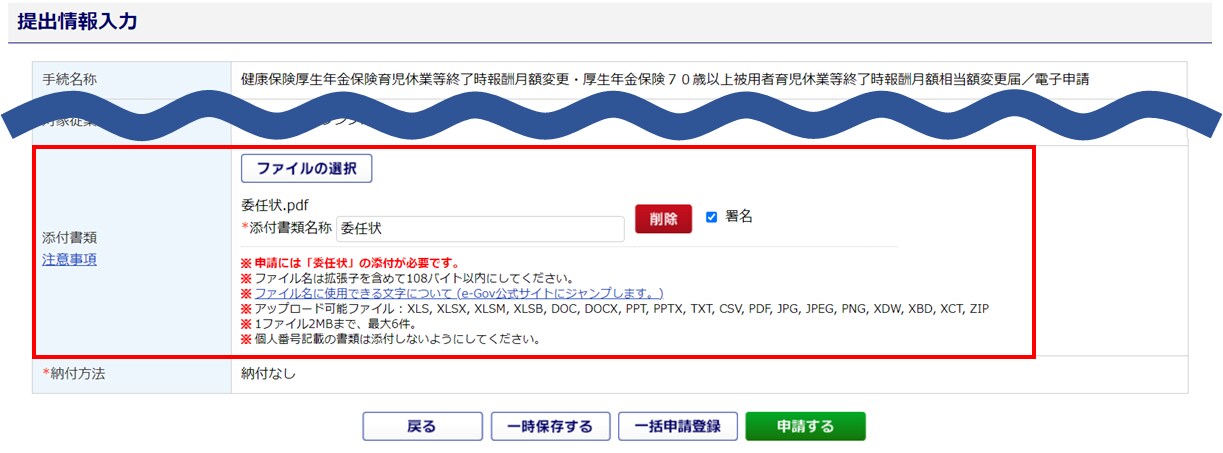The height and width of the screenshot is (453, 1223).
Task: Open the ファイル名に使用できる文字について link
Action: click(459, 293)
